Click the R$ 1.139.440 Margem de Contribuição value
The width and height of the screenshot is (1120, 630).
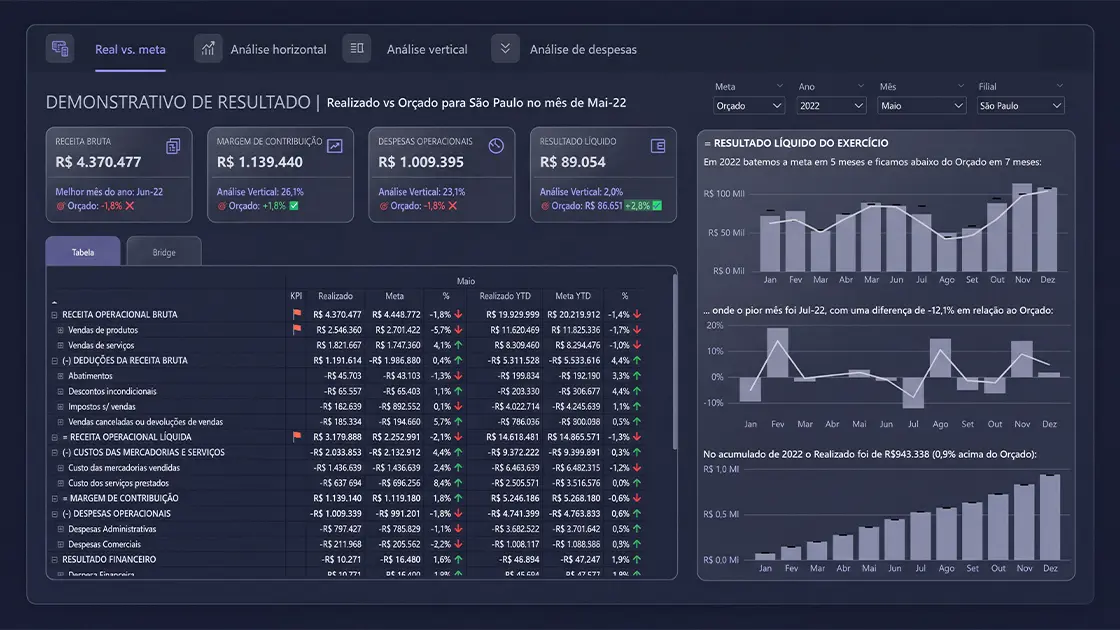[259, 162]
